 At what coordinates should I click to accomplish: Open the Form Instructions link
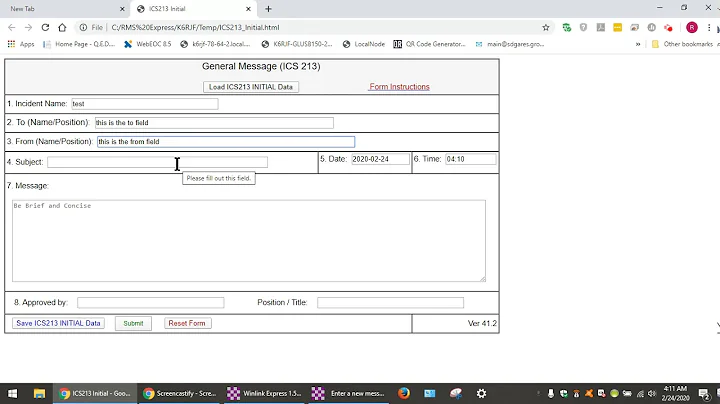[399, 87]
